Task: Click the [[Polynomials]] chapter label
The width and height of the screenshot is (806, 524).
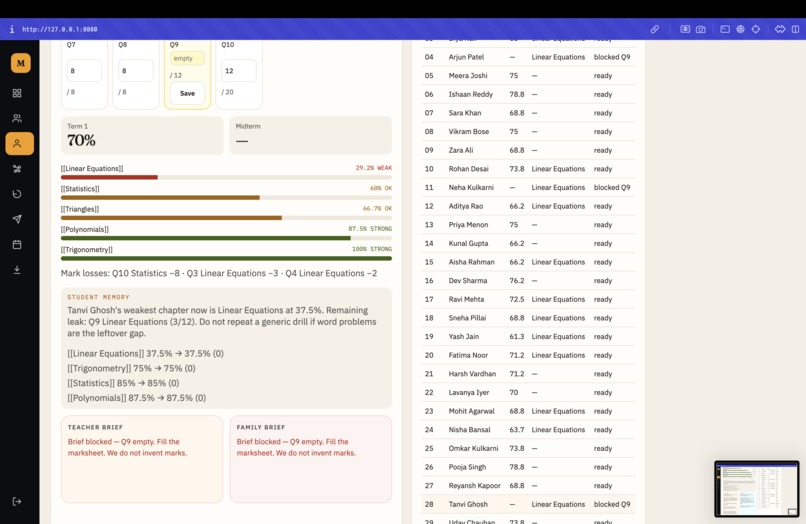Action: [x=85, y=229]
